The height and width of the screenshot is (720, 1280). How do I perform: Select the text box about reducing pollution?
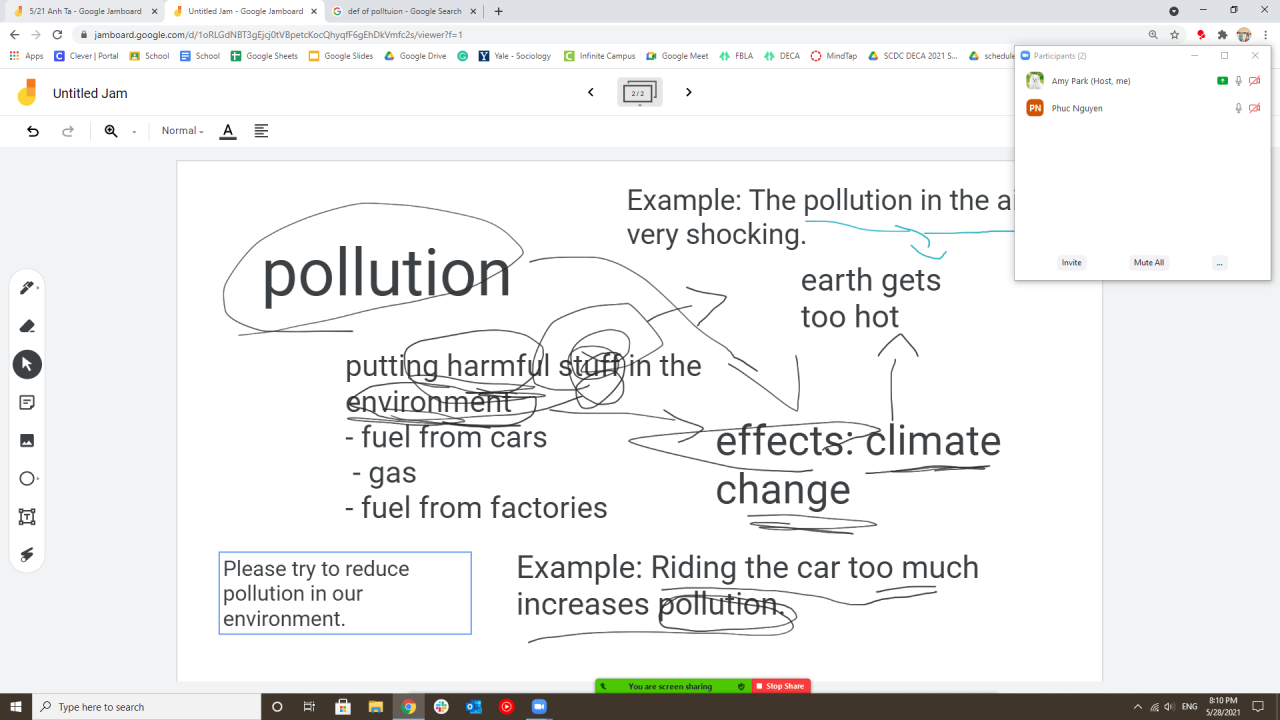345,593
